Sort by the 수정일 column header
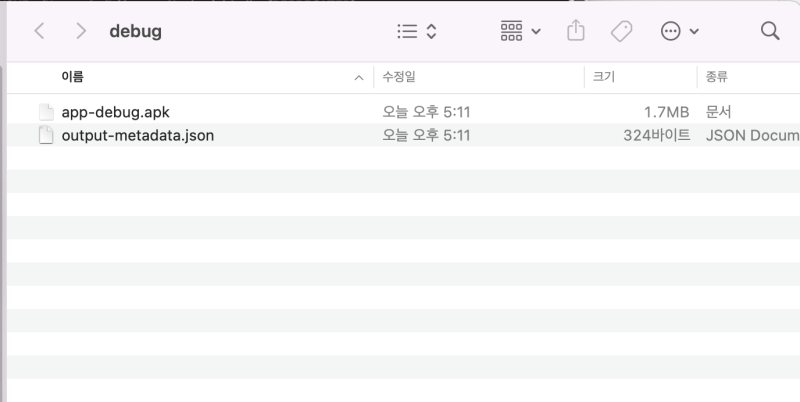This screenshot has width=800, height=402. click(399, 77)
